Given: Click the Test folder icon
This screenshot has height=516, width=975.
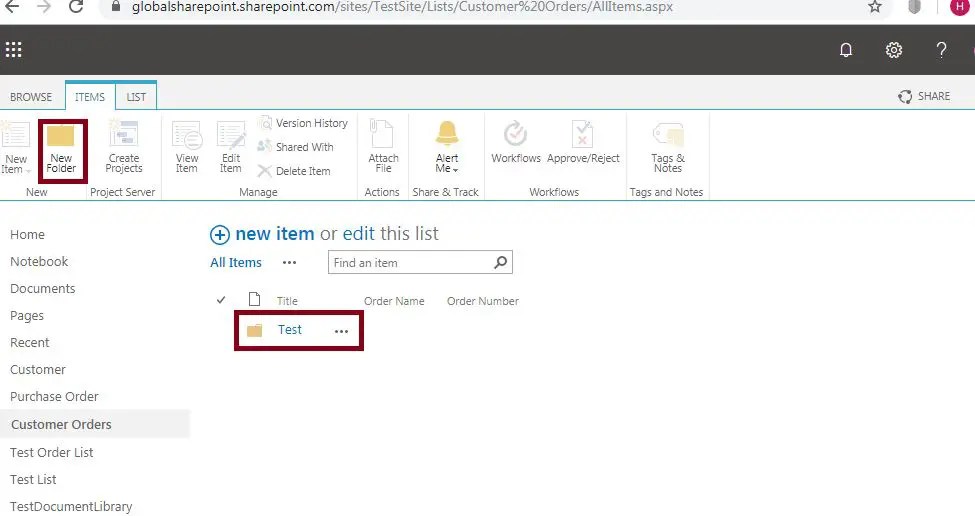Looking at the screenshot, I should (254, 330).
